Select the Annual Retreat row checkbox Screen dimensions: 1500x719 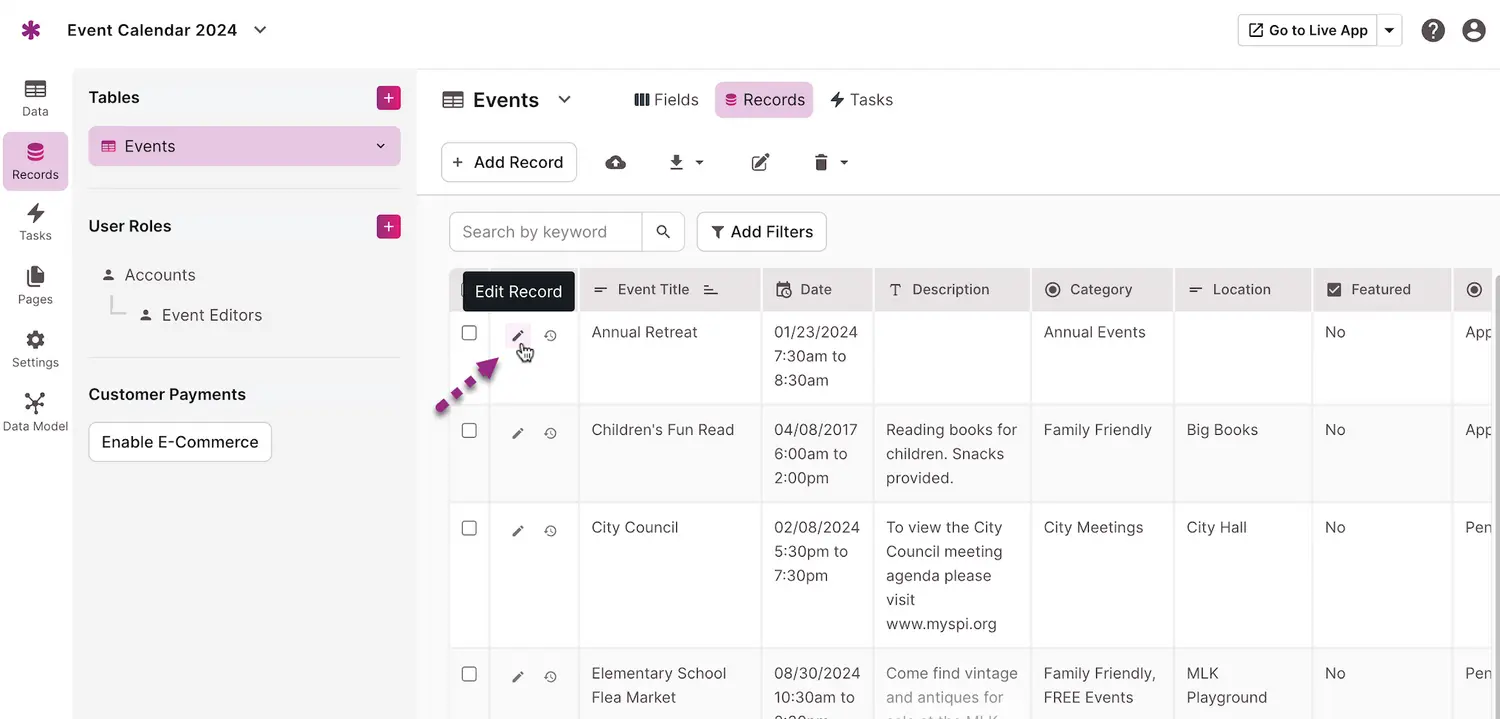click(469, 333)
